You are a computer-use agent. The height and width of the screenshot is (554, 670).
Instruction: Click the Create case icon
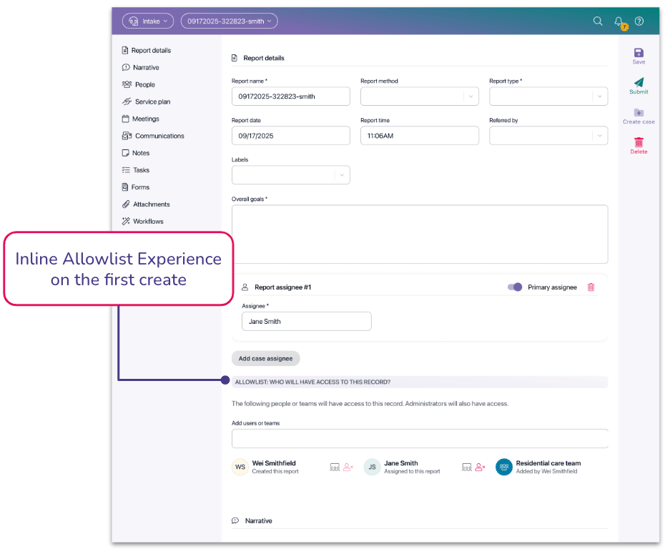click(639, 114)
